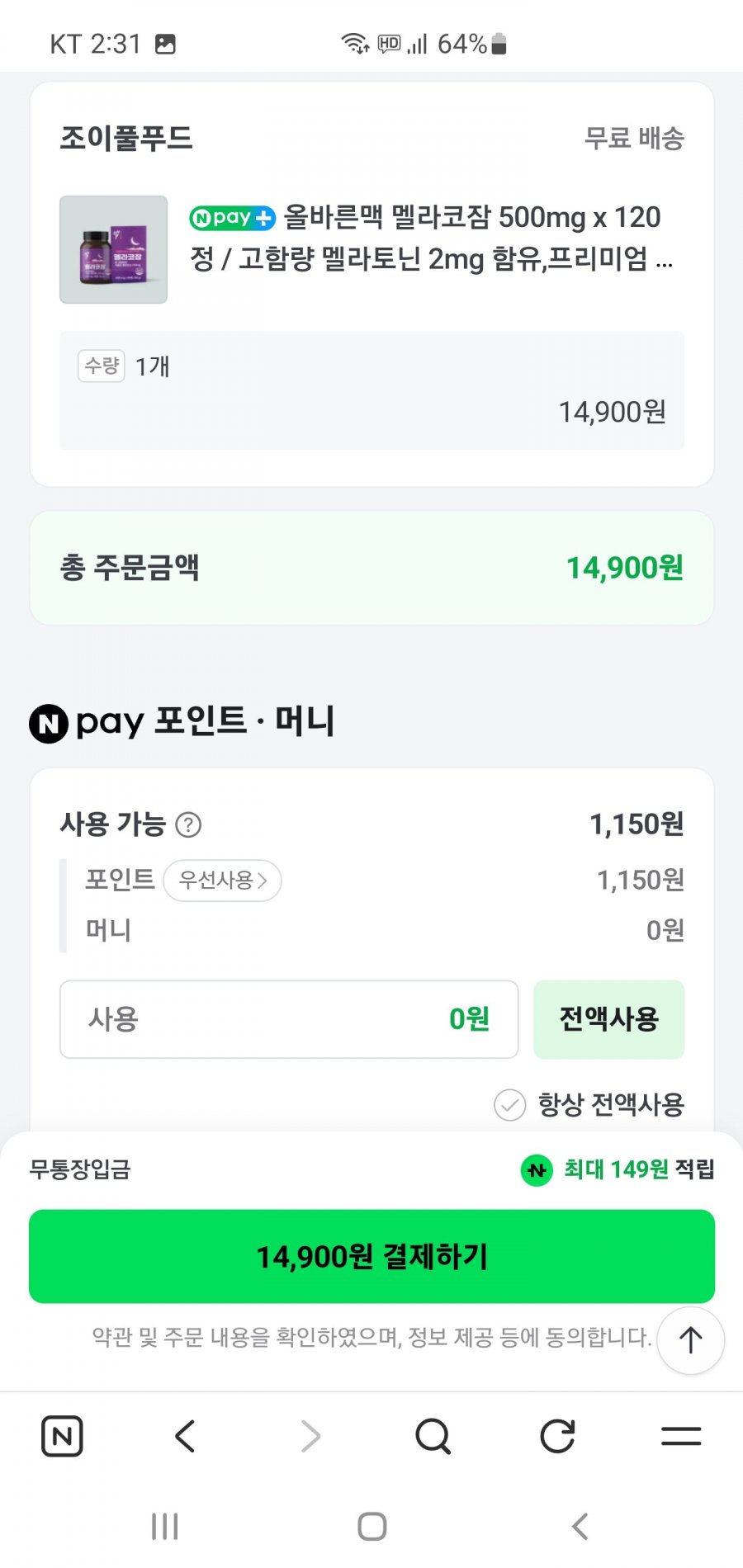Go back with browser back arrow
Screen dimensions: 743x1568
click(185, 1436)
